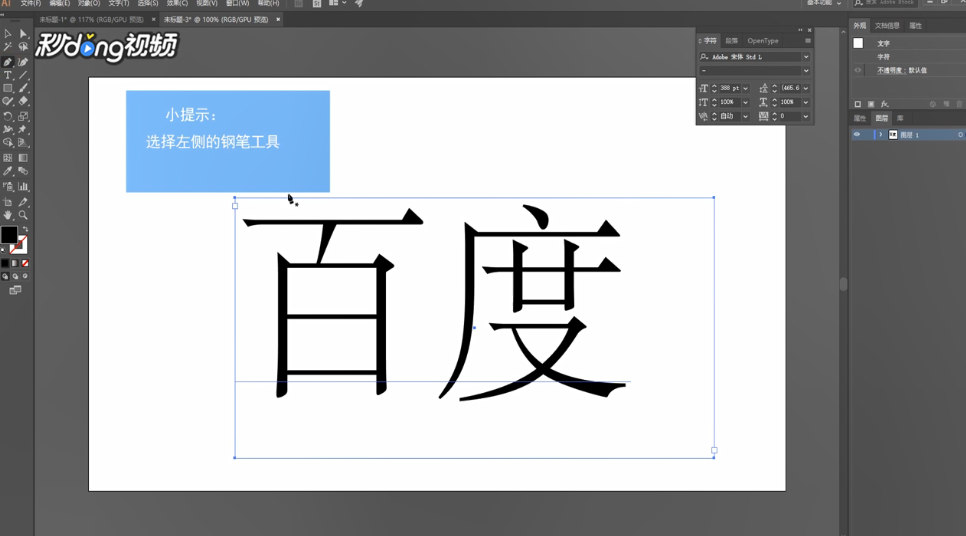Select the Paintbrush tool
Screen dimensions: 966x536
pyautogui.click(x=23, y=88)
